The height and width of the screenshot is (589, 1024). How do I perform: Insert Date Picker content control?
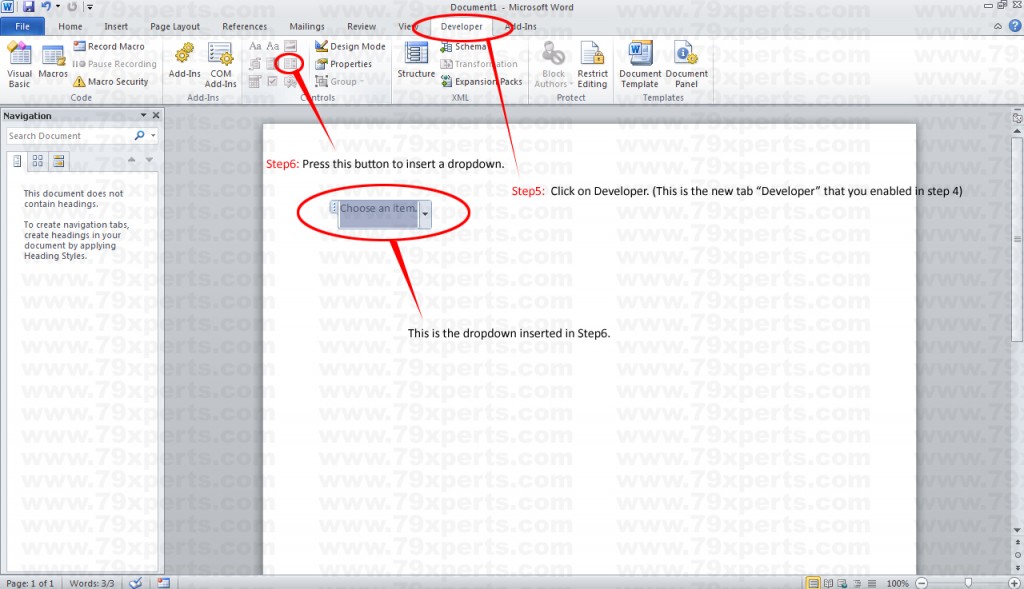click(x=255, y=82)
